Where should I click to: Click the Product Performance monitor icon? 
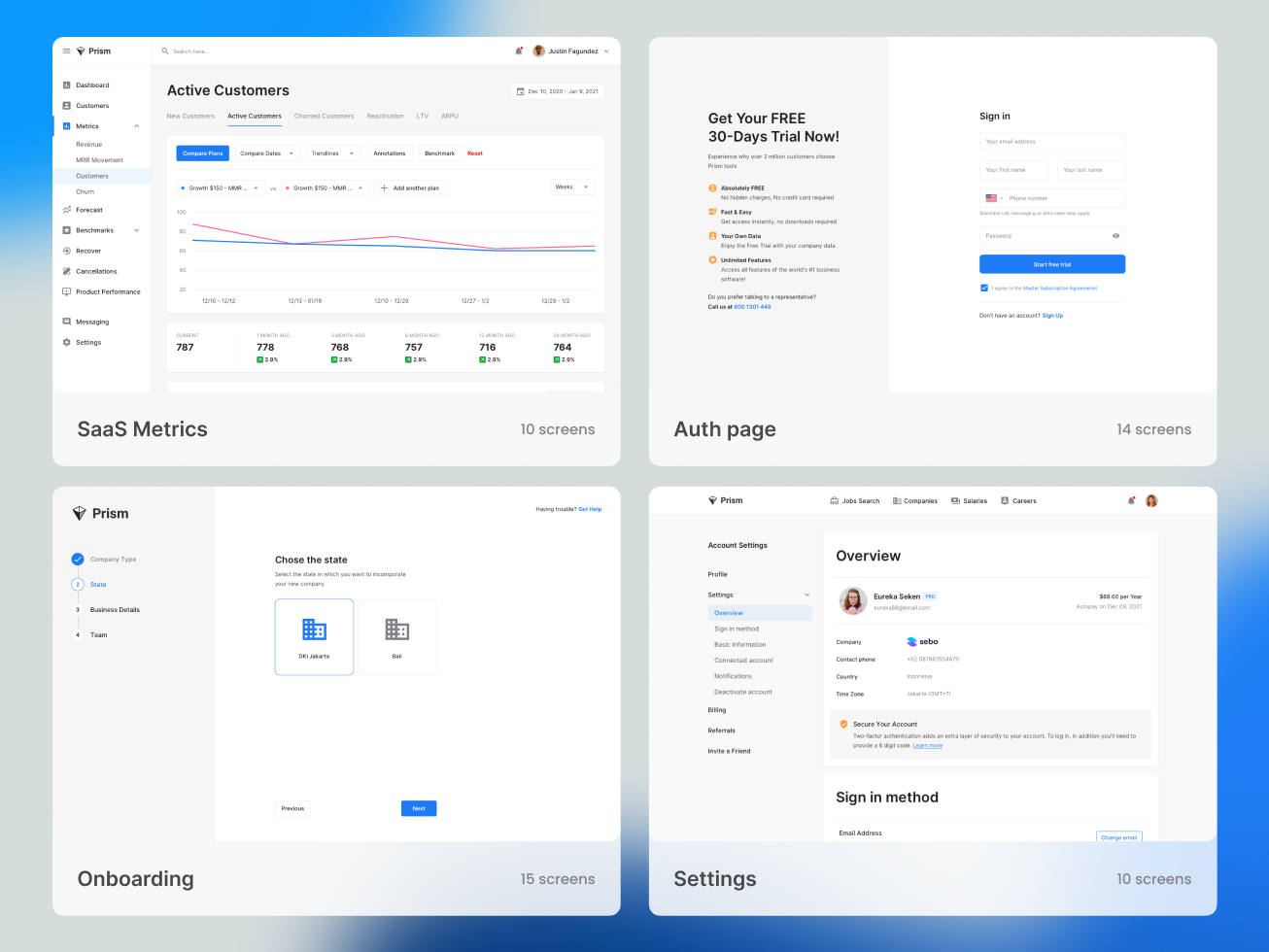point(67,291)
